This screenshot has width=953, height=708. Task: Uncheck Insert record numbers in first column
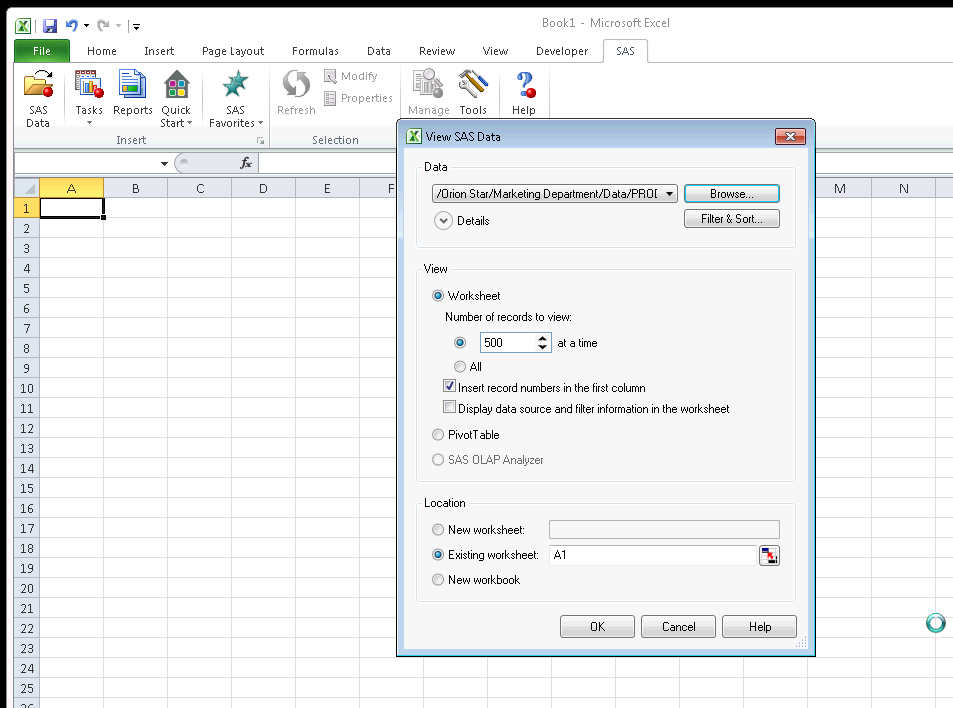point(450,386)
